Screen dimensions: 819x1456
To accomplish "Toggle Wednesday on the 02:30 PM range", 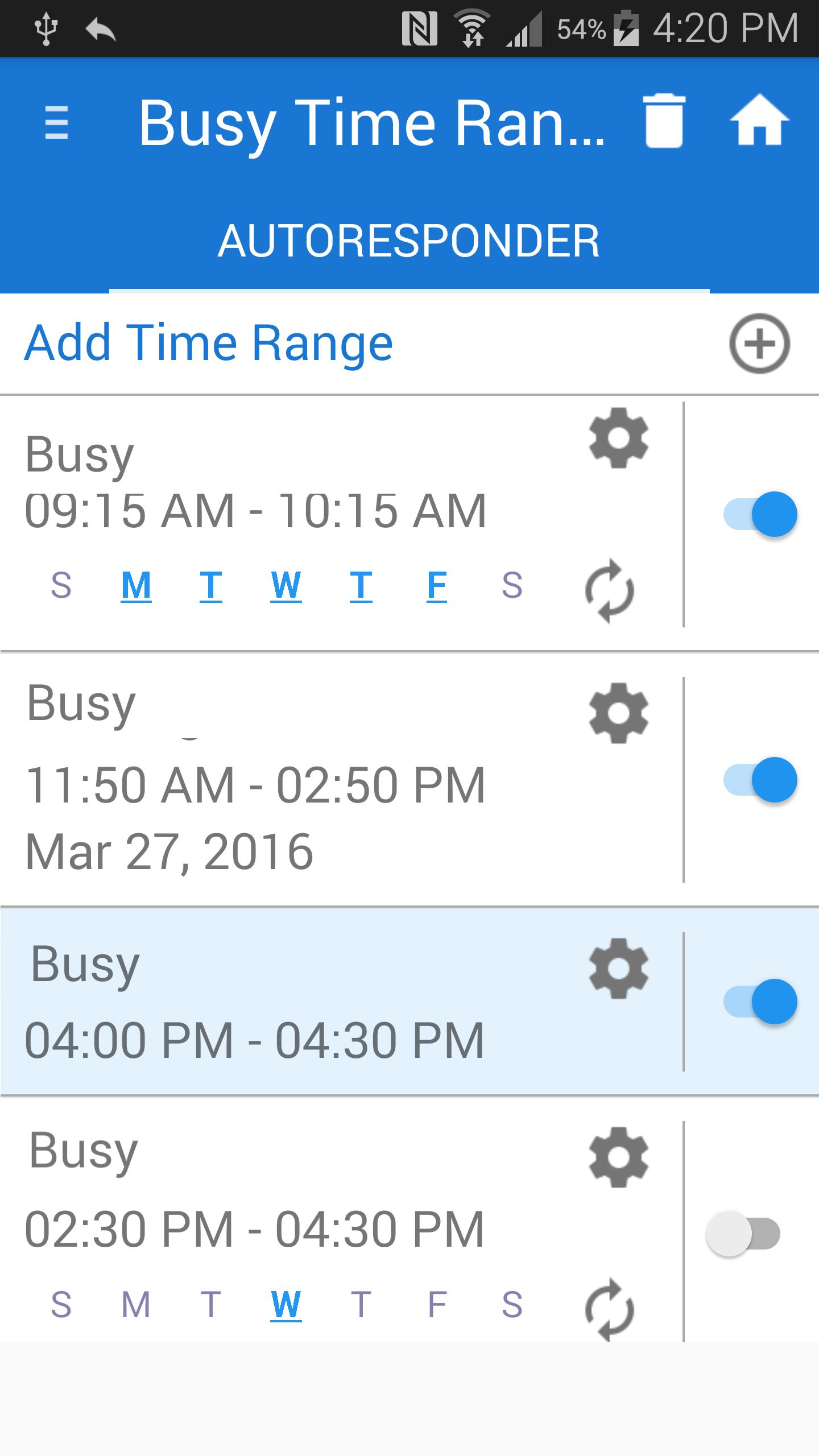I will (286, 1304).
